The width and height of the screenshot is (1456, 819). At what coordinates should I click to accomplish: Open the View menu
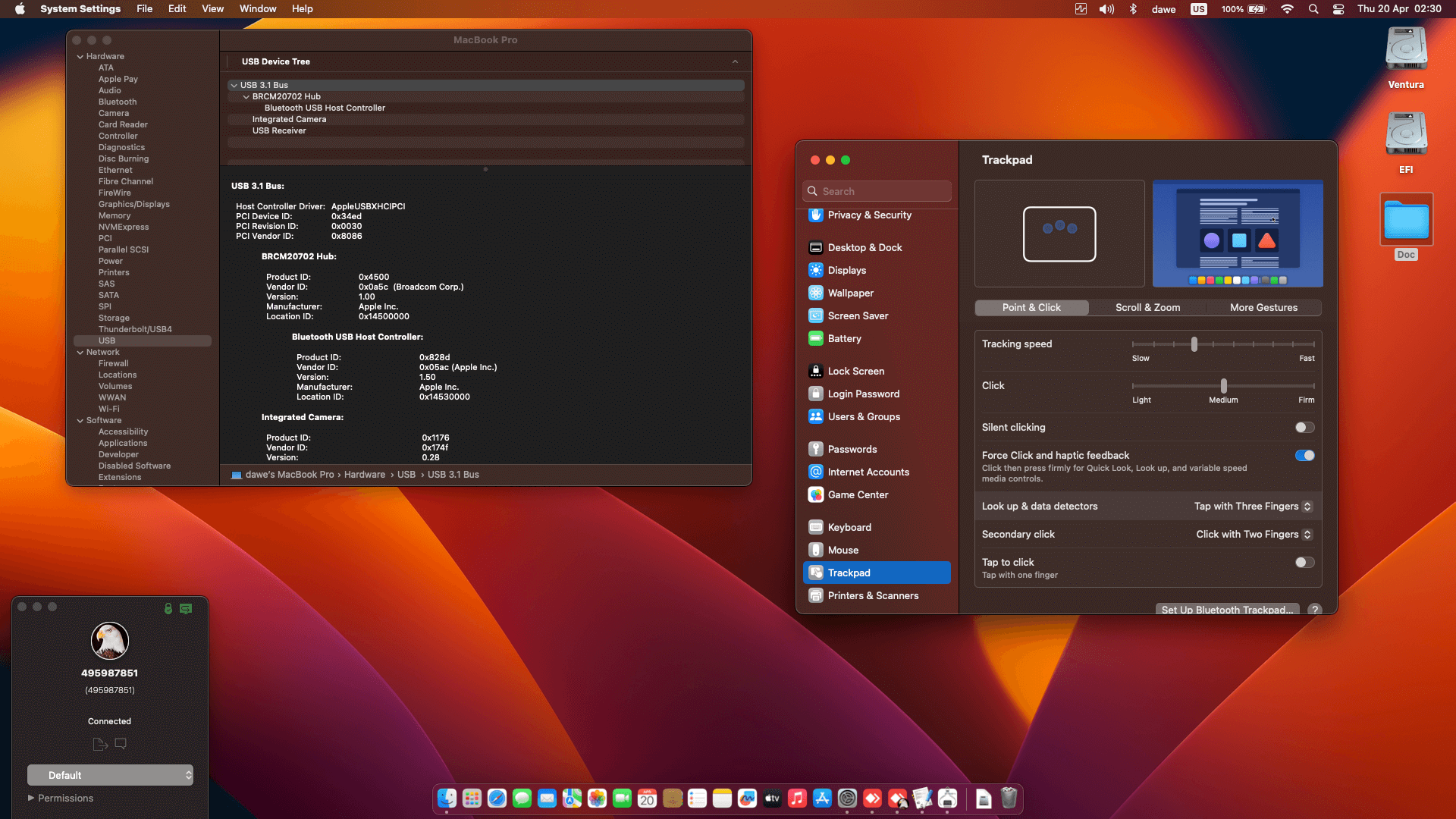pos(212,9)
